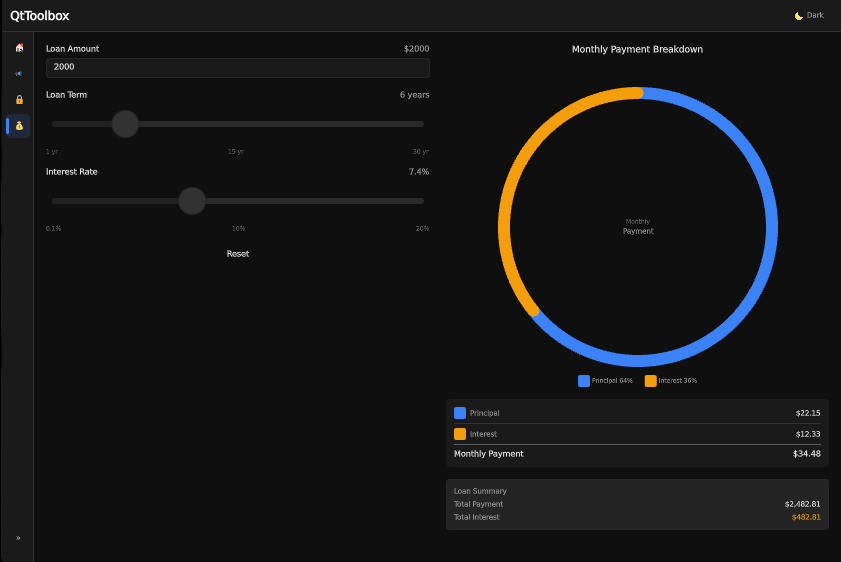Click the Total Interest amount $482.81
Screen dimensions: 841x562
[805, 517]
